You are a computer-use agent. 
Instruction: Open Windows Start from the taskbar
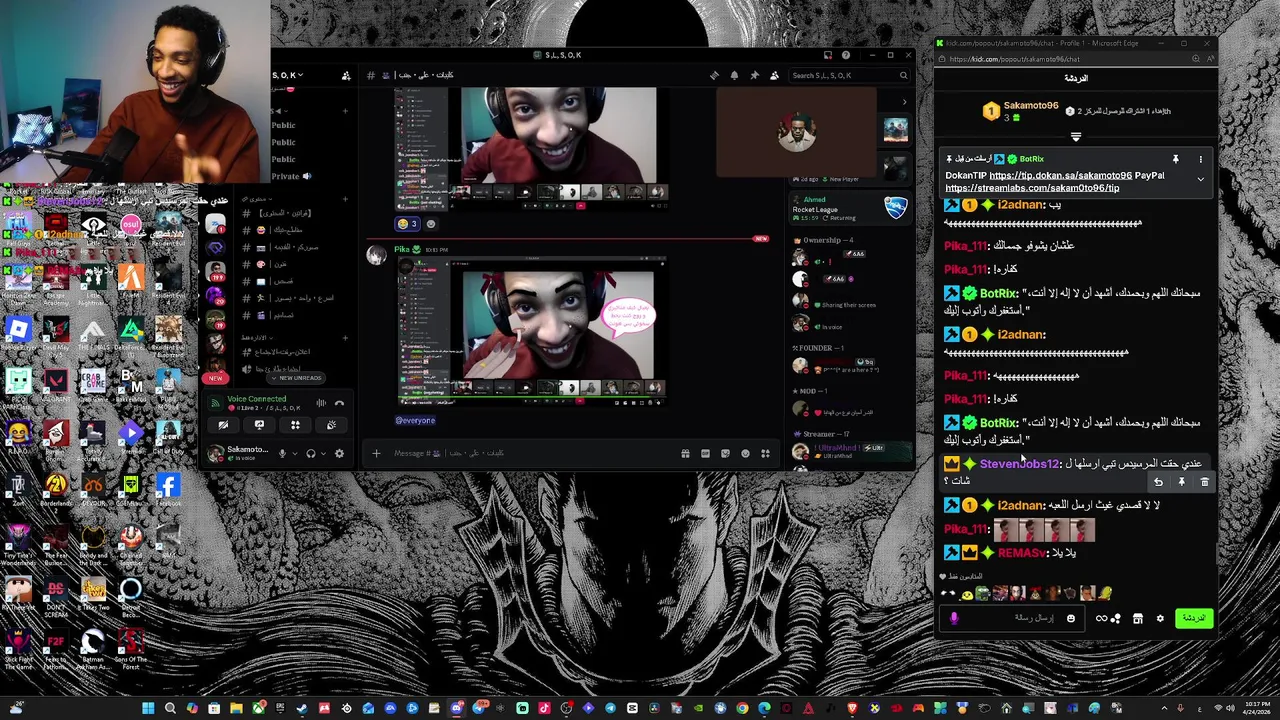tap(148, 708)
